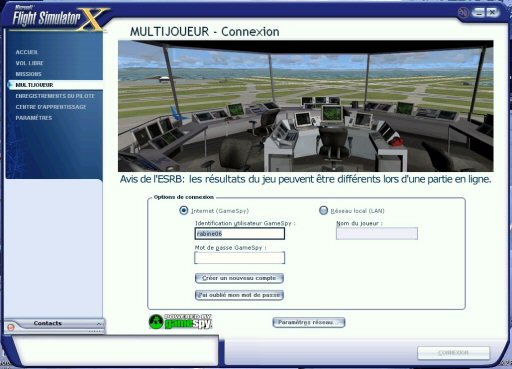Expand the Contacts panel with the chevron
512x369 pixels.
99,324
